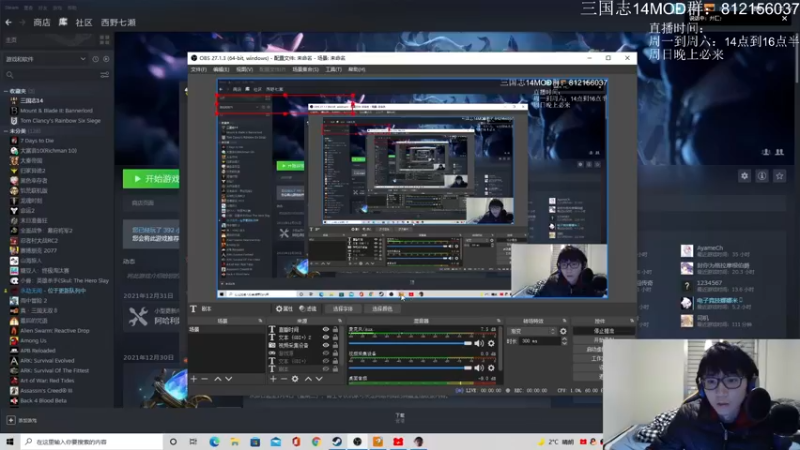Screen dimensions: 800x450
Task: Move scene down in OBS scenes panel
Action: click(229, 379)
